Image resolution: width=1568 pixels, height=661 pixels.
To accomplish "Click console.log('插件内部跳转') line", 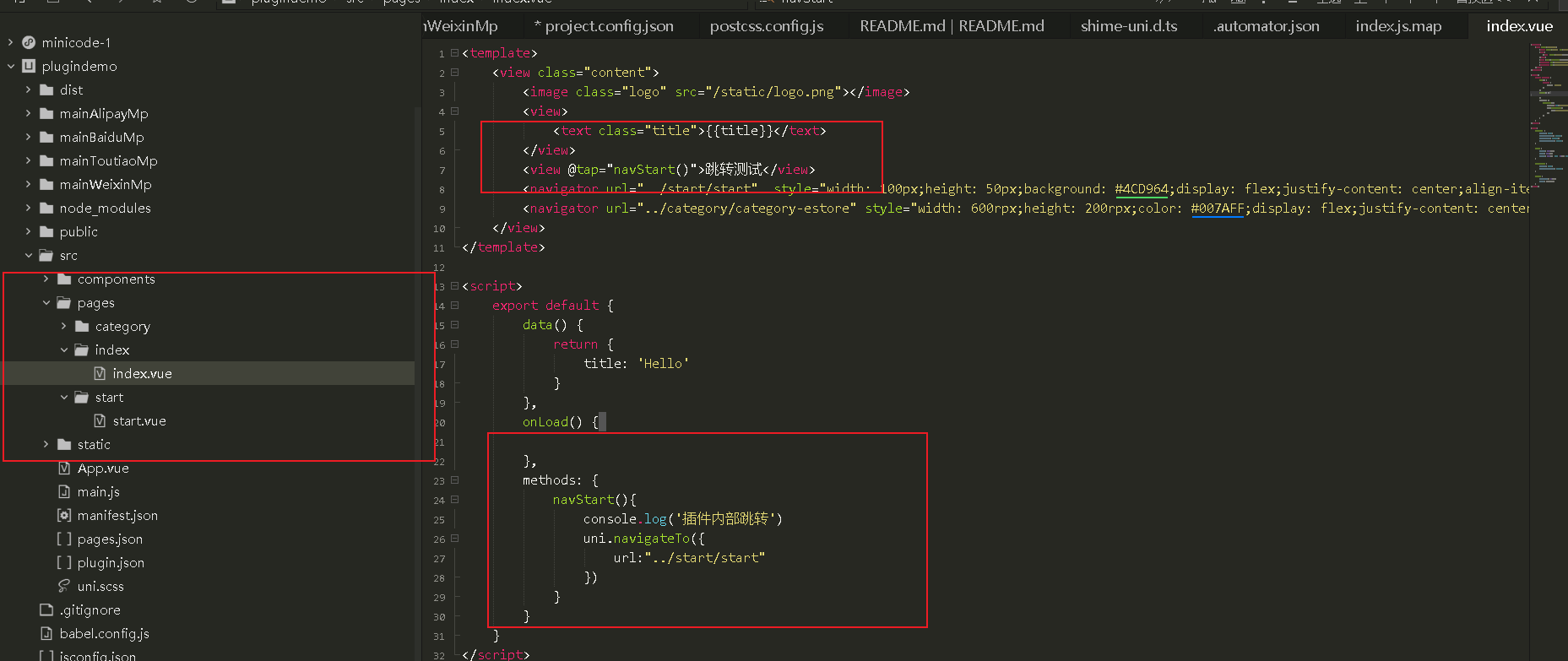I will (683, 519).
